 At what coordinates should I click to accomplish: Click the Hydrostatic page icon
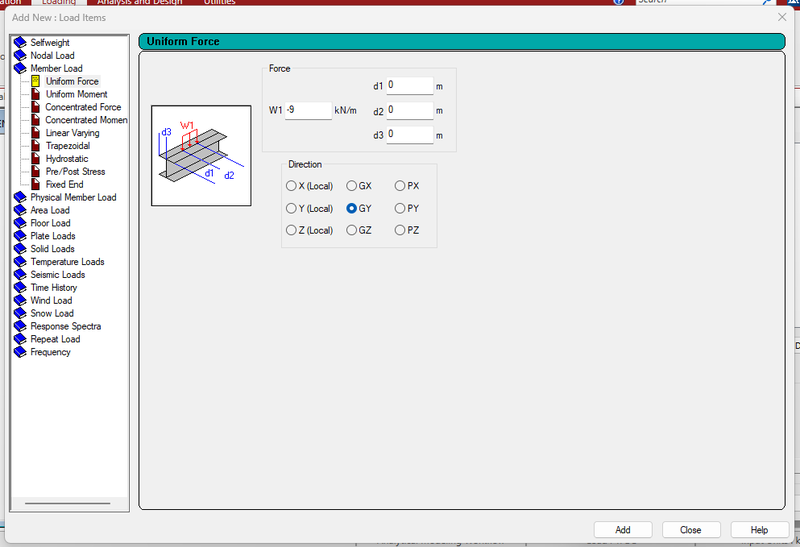pyautogui.click(x=35, y=159)
